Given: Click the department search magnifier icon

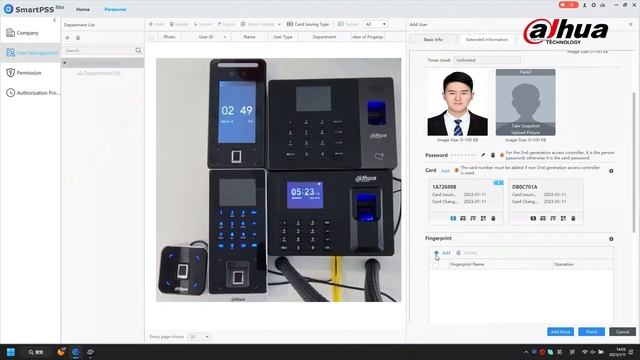Looking at the screenshot, I should 138,51.
